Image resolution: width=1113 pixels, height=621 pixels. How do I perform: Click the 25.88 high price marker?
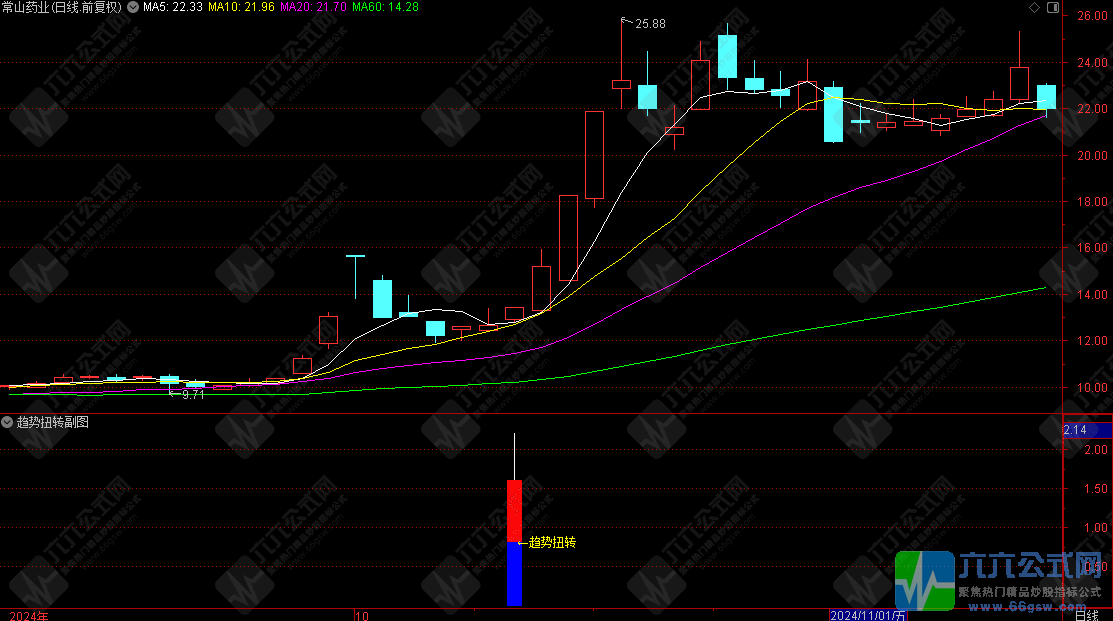650,23
